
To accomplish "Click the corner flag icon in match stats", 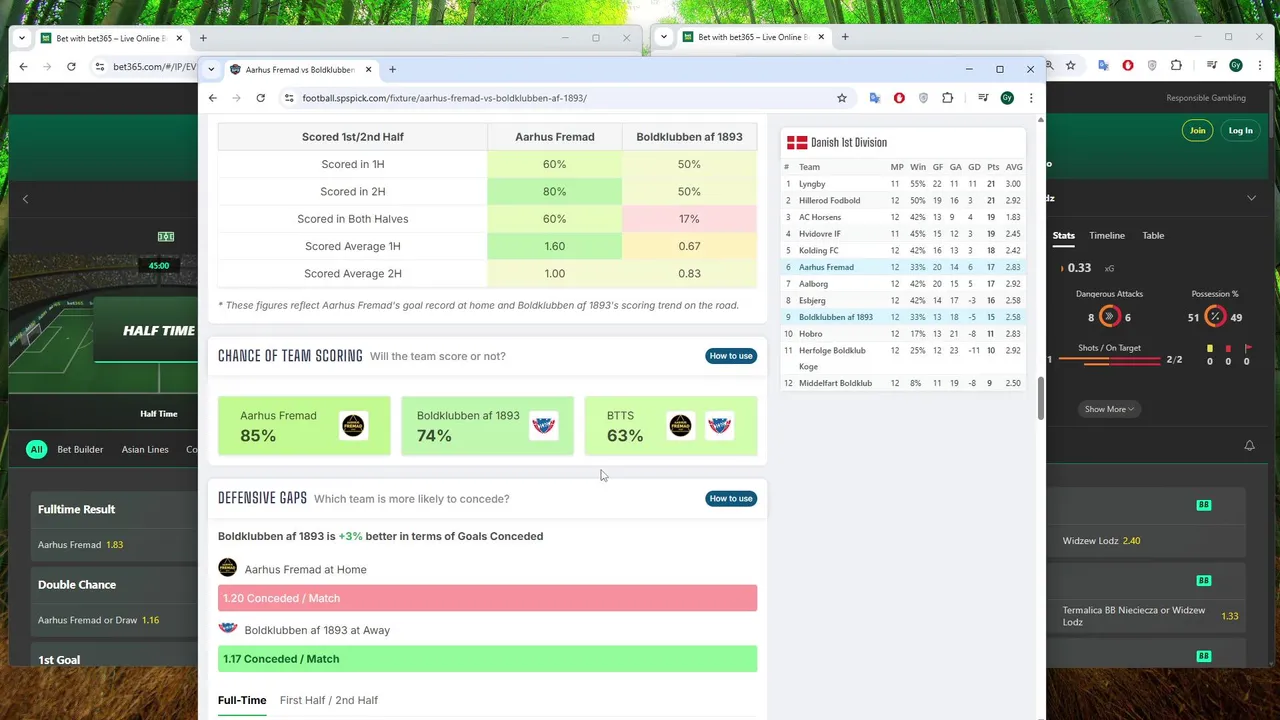I will 1247,348.
